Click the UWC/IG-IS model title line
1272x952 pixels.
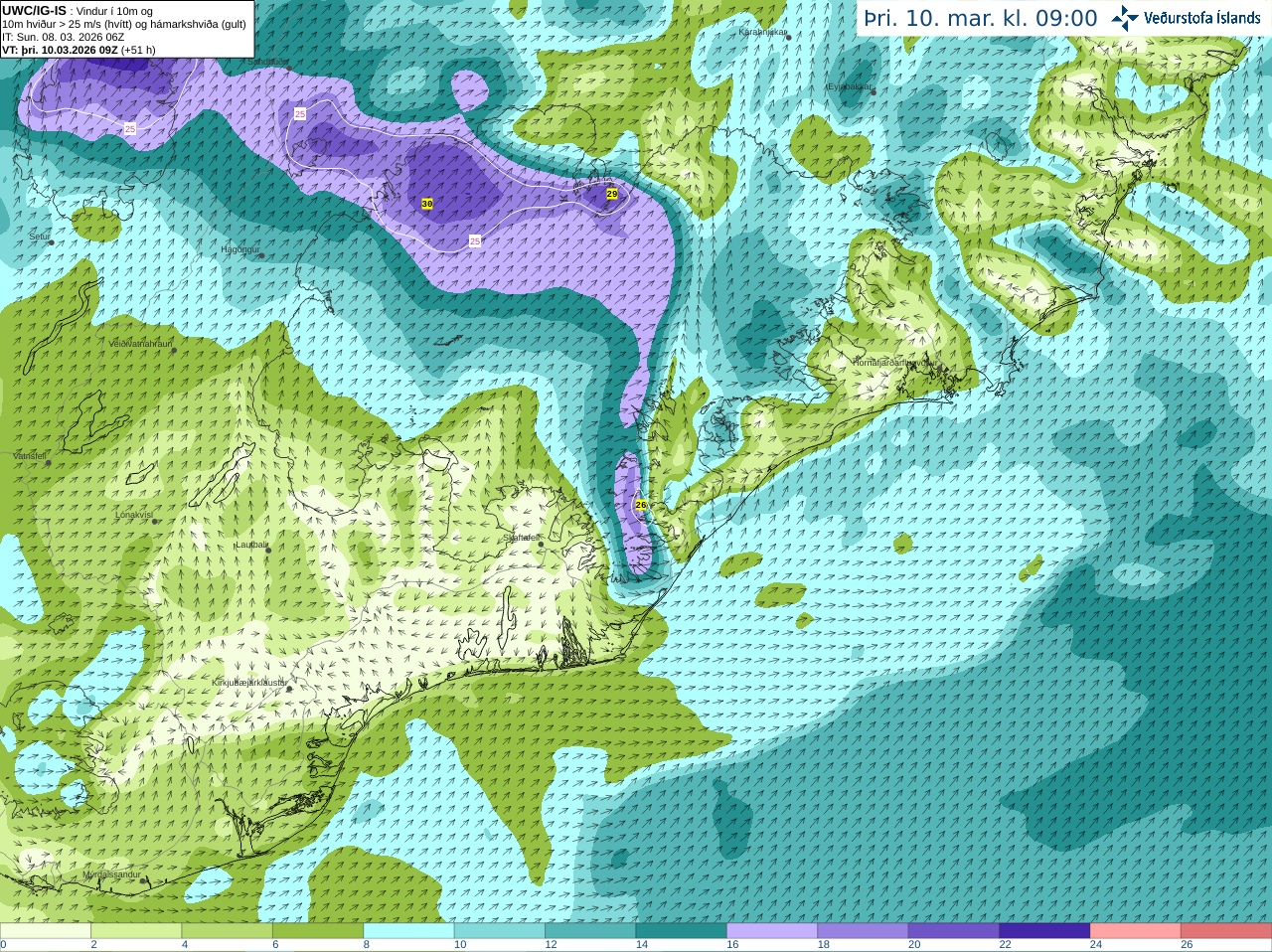click(78, 11)
